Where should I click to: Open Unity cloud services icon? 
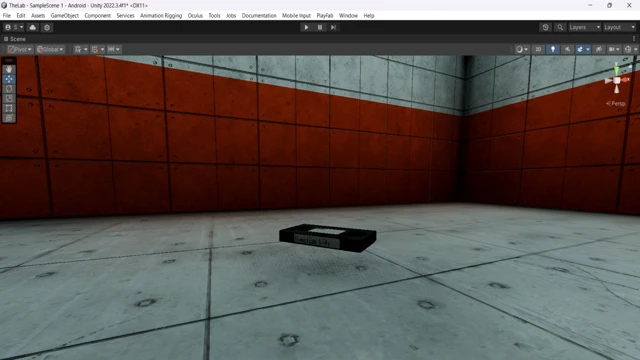(x=33, y=27)
